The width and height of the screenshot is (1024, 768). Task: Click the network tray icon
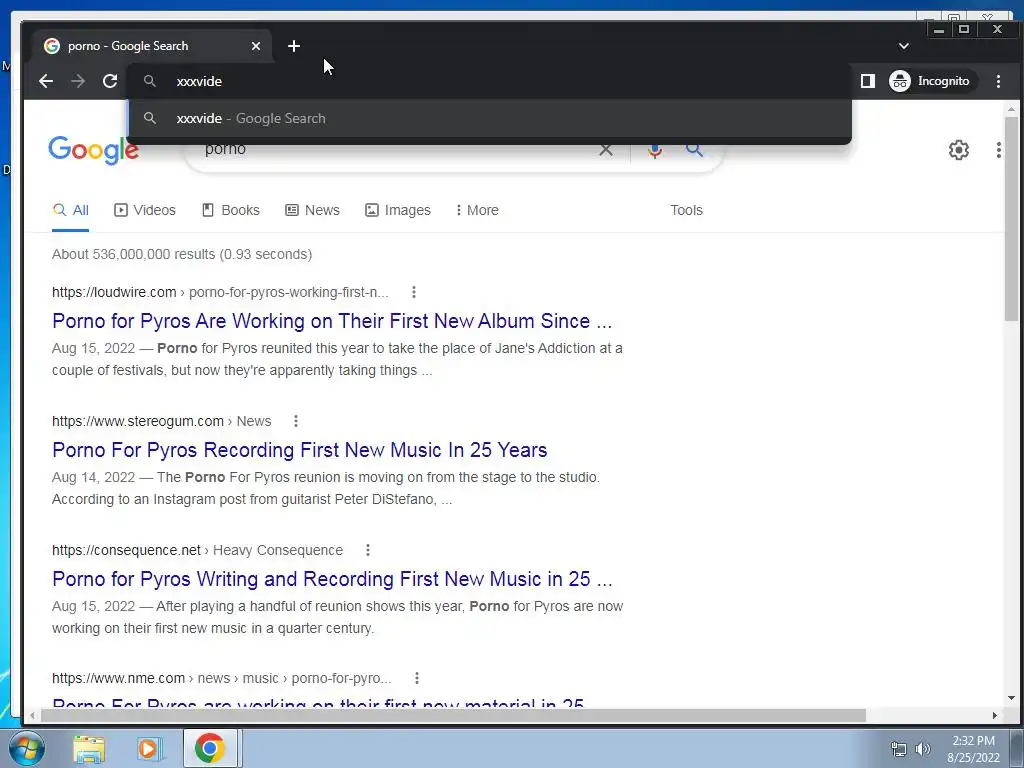899,749
